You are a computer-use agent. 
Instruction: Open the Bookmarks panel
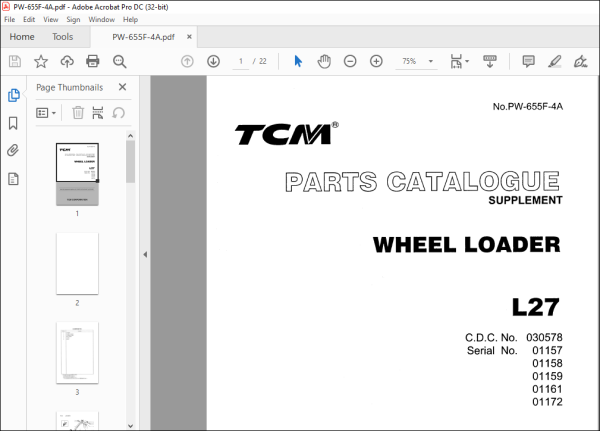(13, 123)
